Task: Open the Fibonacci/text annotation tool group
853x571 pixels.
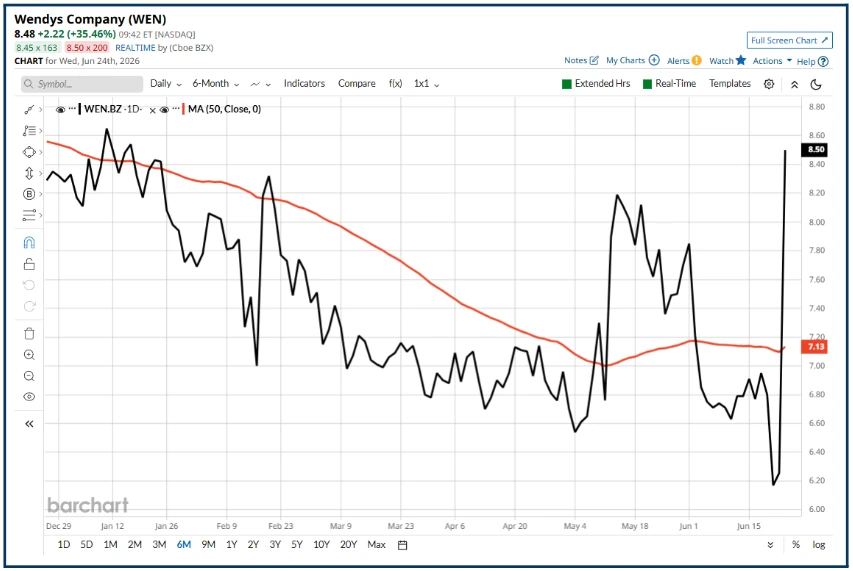Action: pos(29,131)
